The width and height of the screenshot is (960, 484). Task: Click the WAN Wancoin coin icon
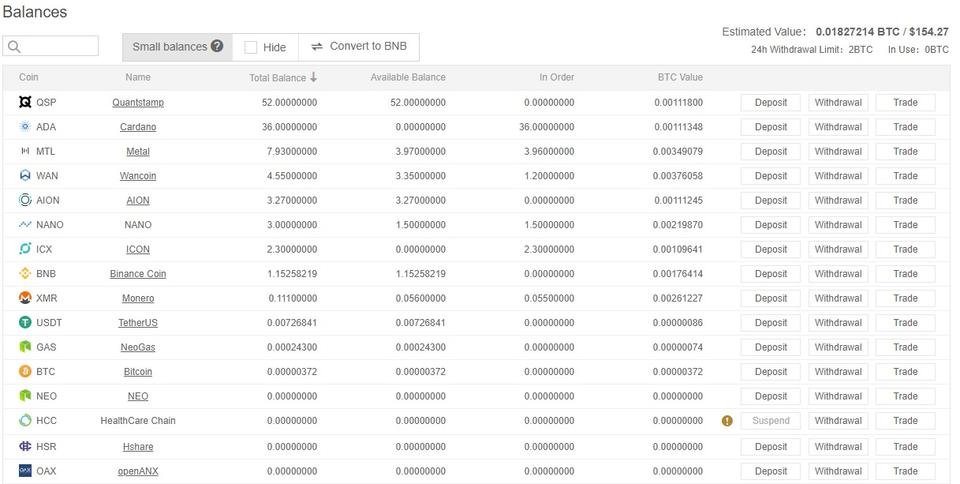pos(25,176)
